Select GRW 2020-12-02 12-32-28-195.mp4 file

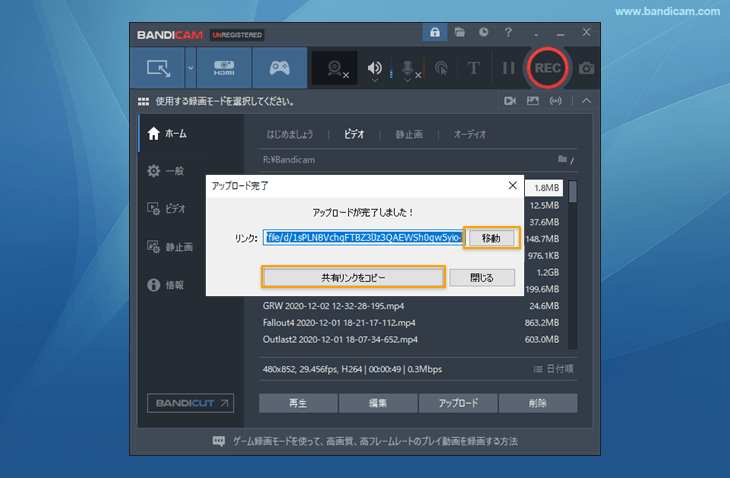tap(333, 306)
